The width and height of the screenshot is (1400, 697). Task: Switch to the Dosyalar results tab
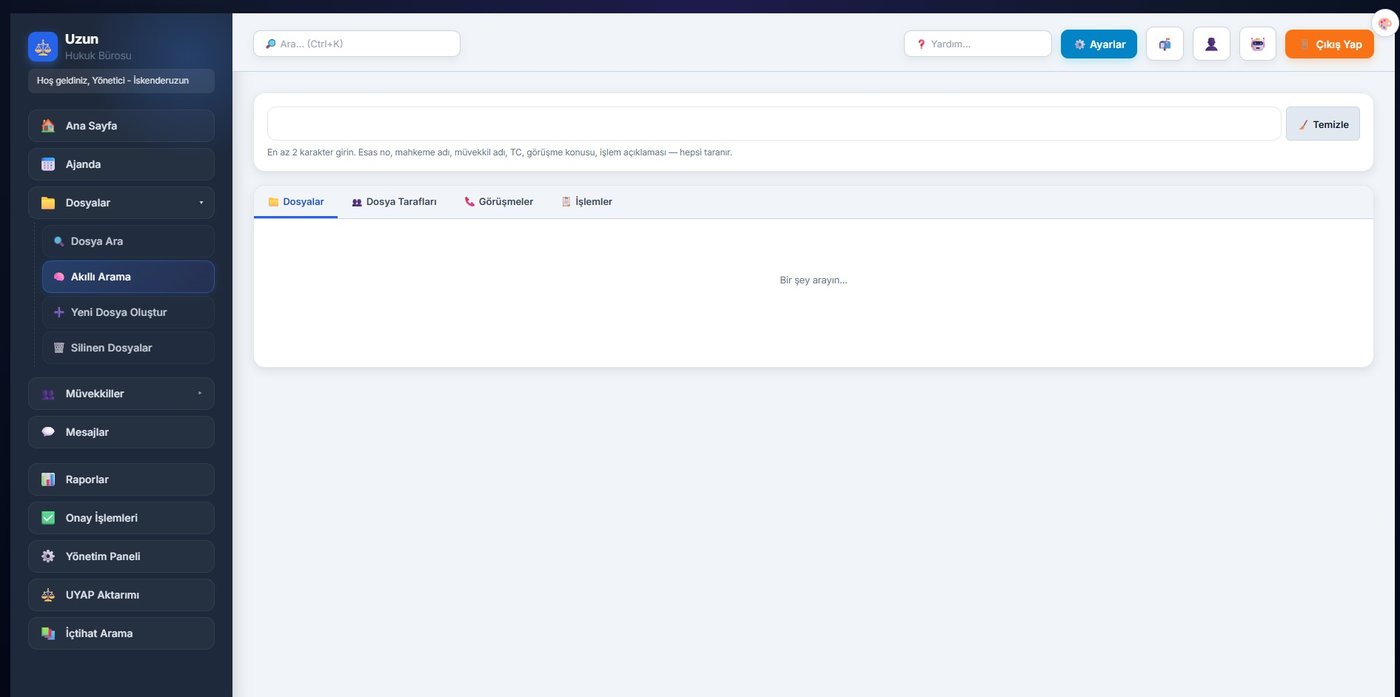tap(296, 202)
